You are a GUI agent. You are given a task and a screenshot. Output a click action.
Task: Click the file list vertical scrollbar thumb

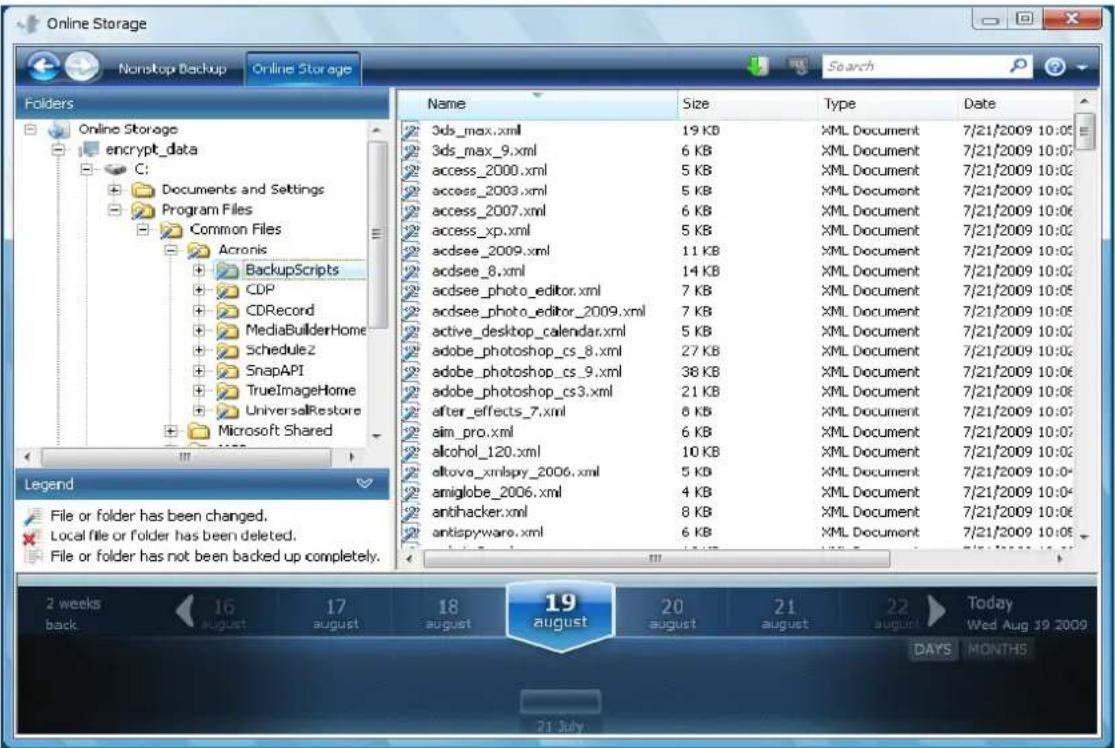click(x=1084, y=132)
